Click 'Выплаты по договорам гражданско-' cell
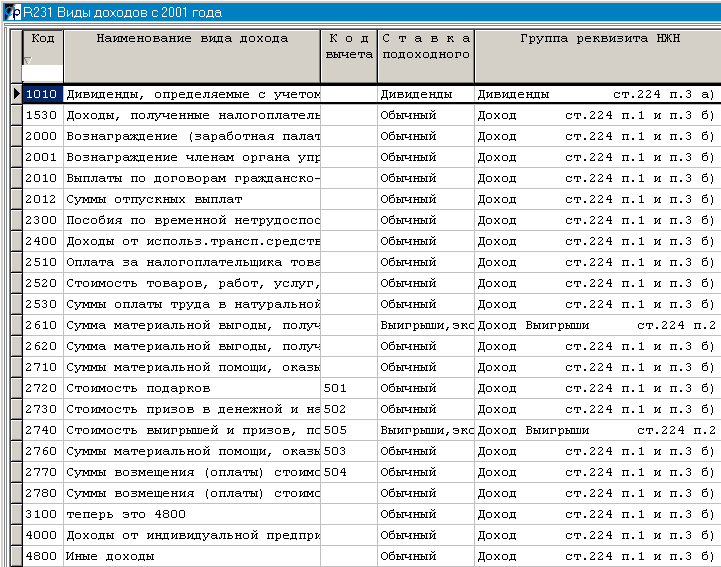This screenshot has width=721, height=567. tap(192, 178)
